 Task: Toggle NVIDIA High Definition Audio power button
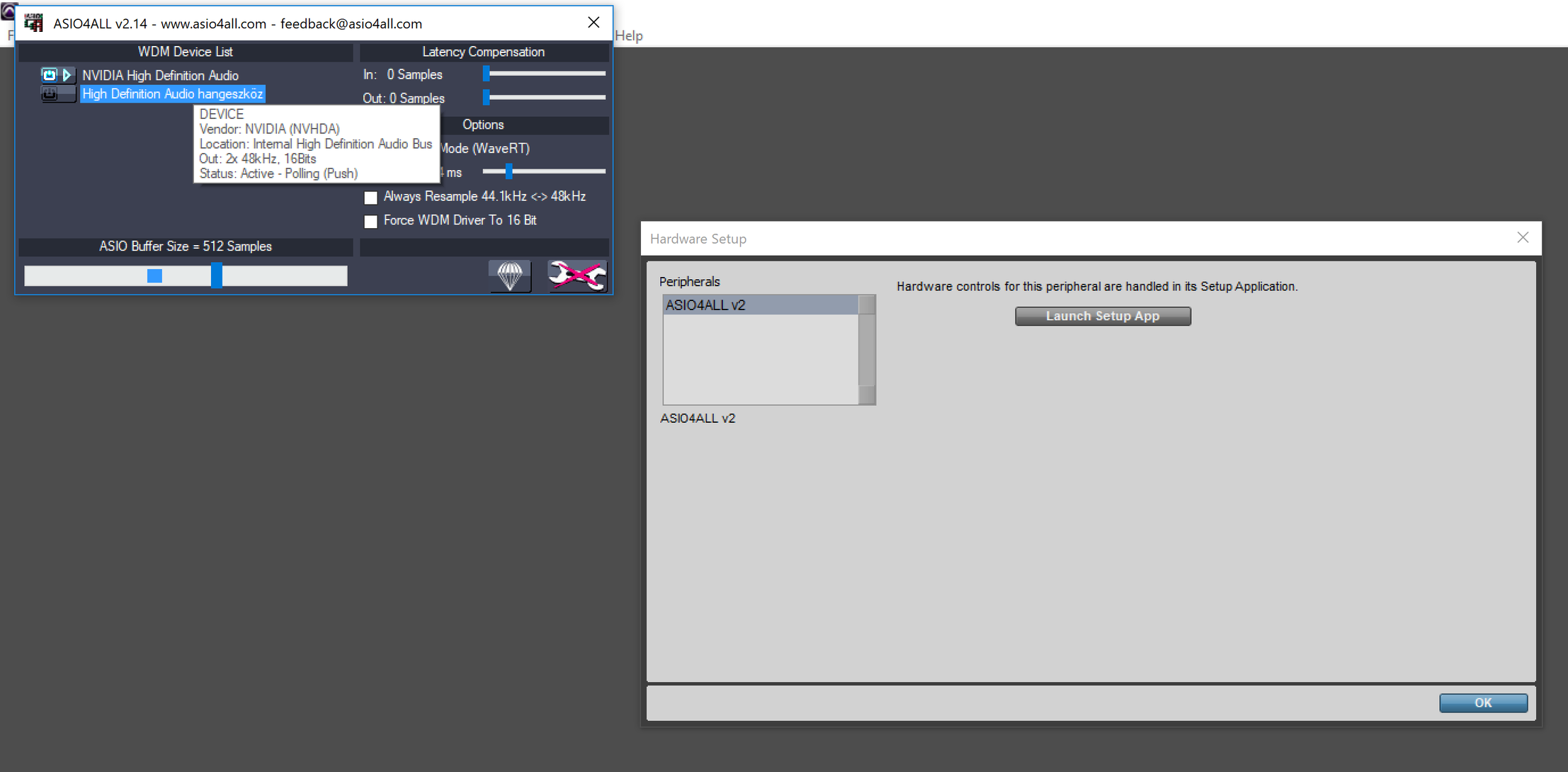click(x=49, y=74)
